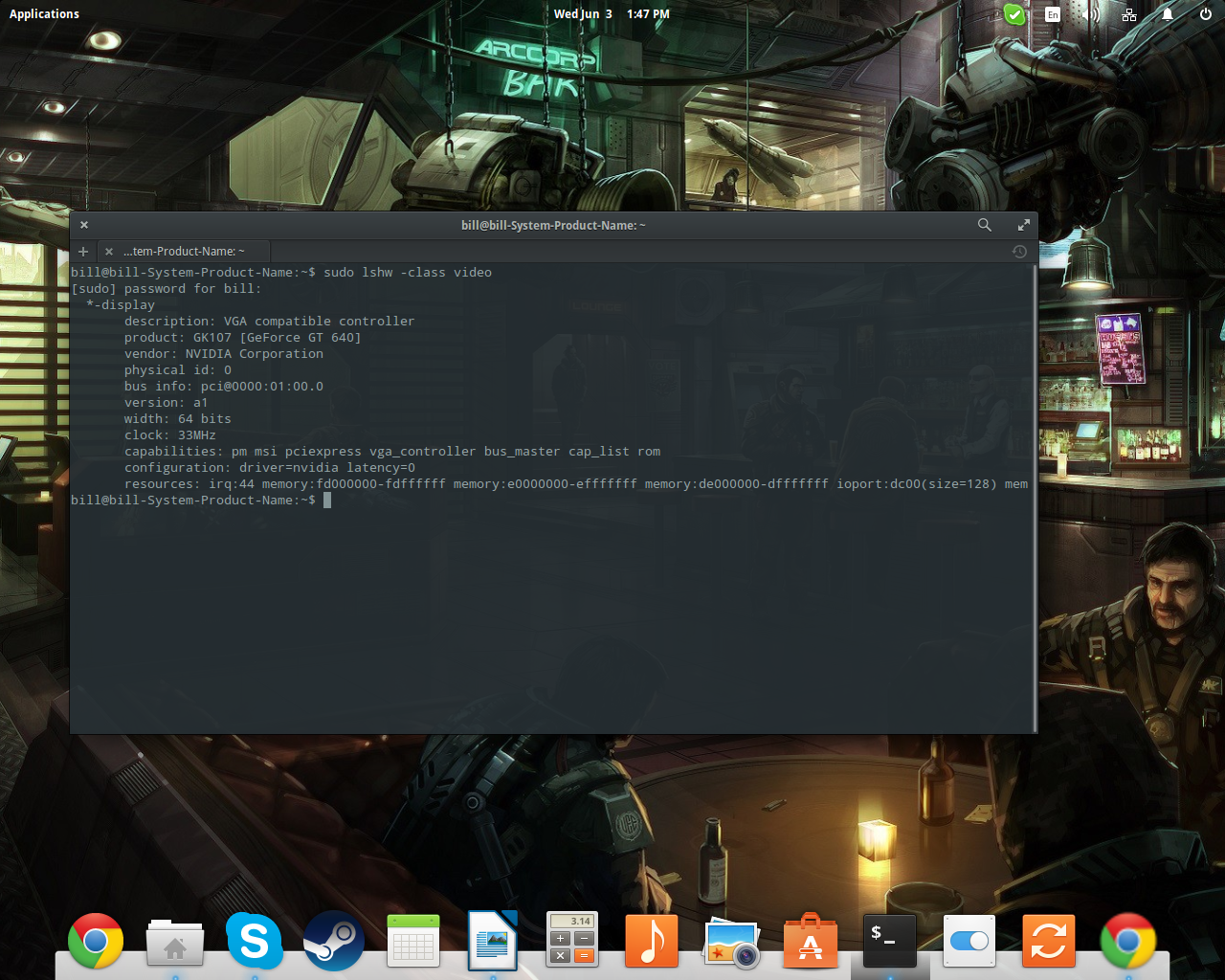Click the 'vendor: NVIDIA Corporation' line

224,354
